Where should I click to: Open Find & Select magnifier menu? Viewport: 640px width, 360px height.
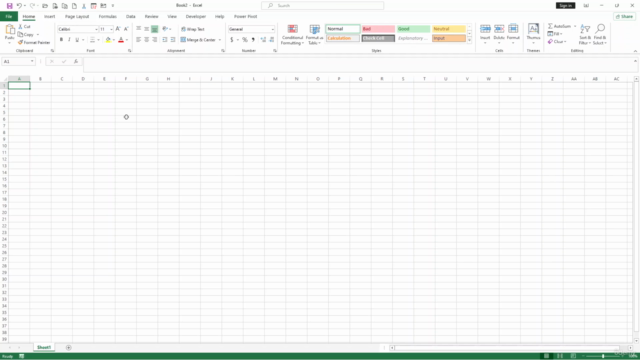tap(600, 35)
